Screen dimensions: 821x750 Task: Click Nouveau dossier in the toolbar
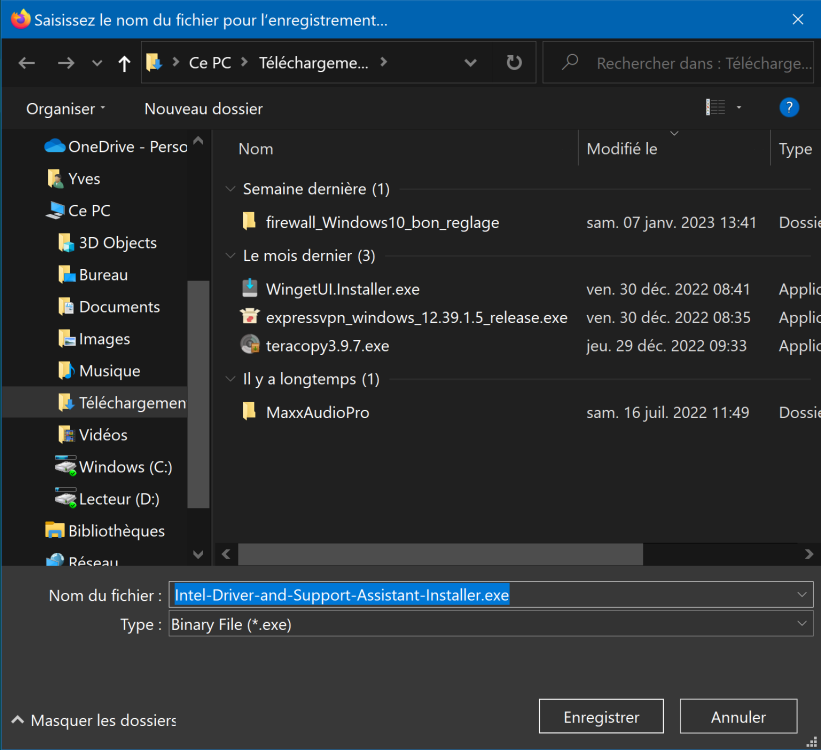tap(203, 109)
